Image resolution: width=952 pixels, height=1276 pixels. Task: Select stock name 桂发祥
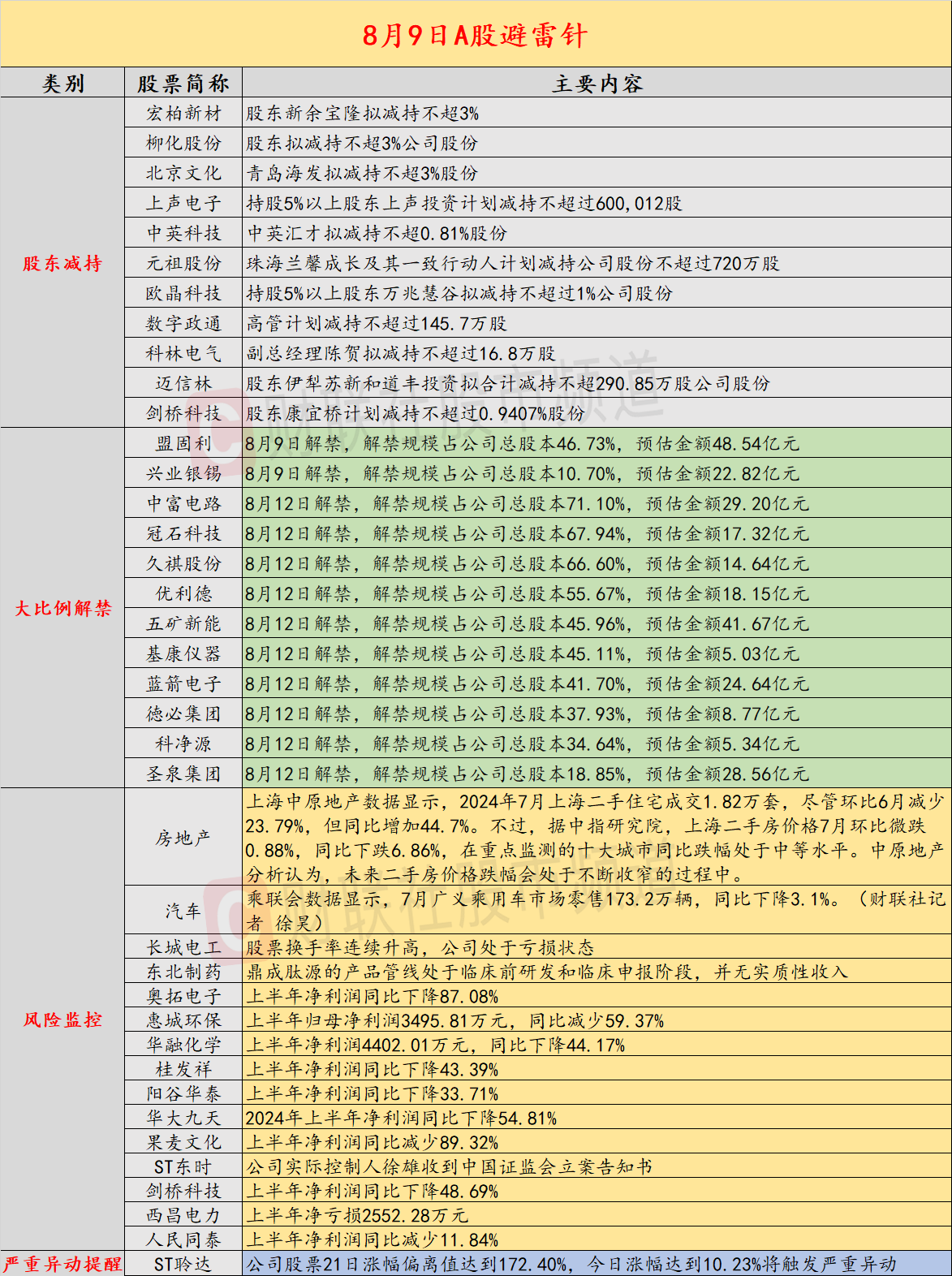pyautogui.click(x=183, y=1069)
